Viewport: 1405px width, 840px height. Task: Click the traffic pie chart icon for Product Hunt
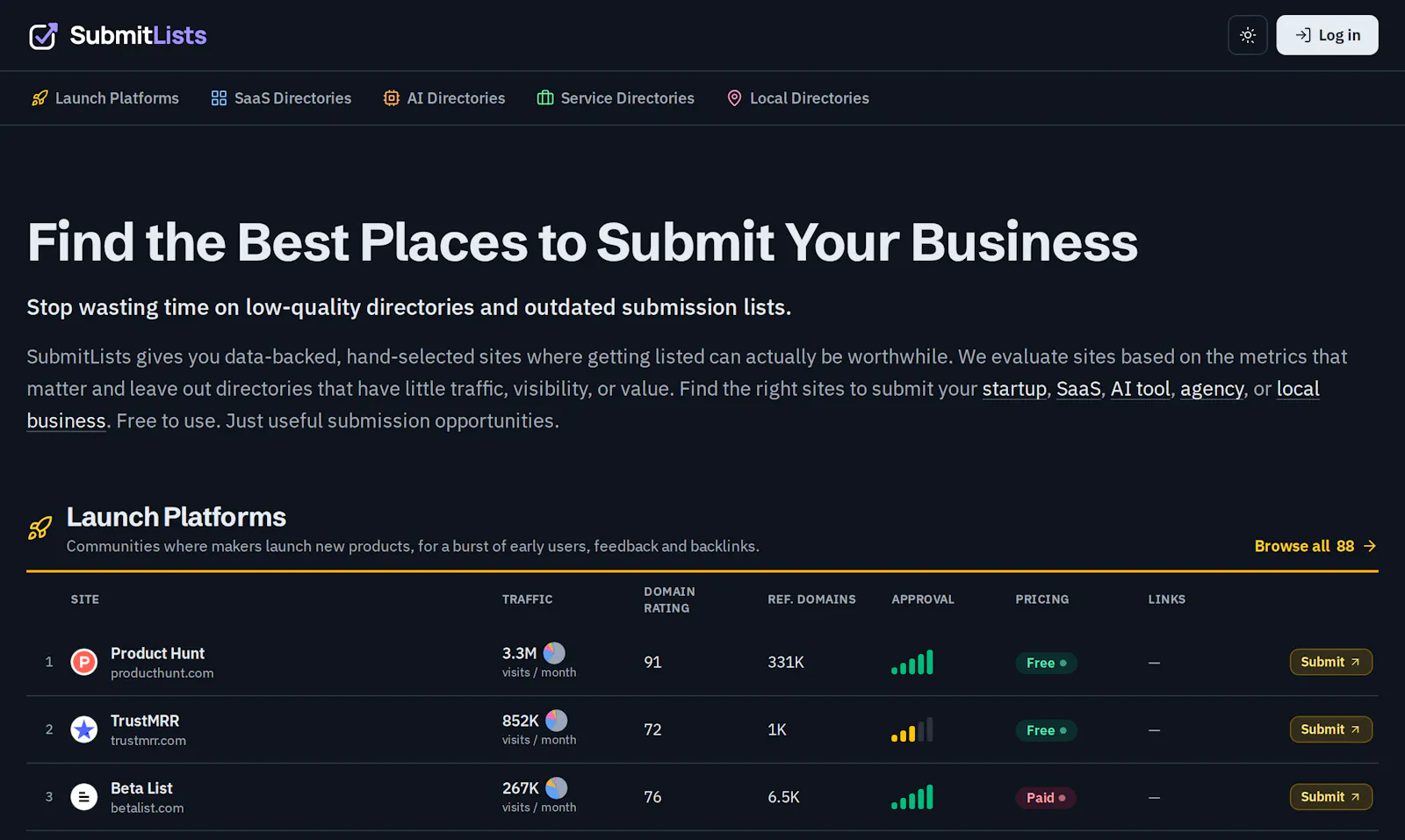(x=554, y=653)
